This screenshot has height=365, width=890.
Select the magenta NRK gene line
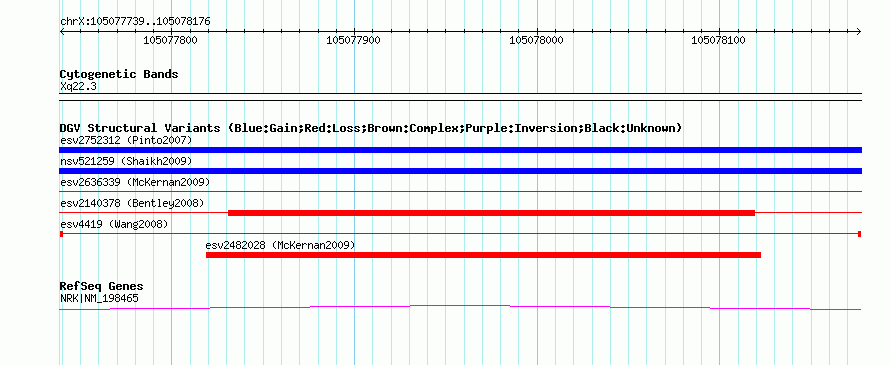click(460, 308)
